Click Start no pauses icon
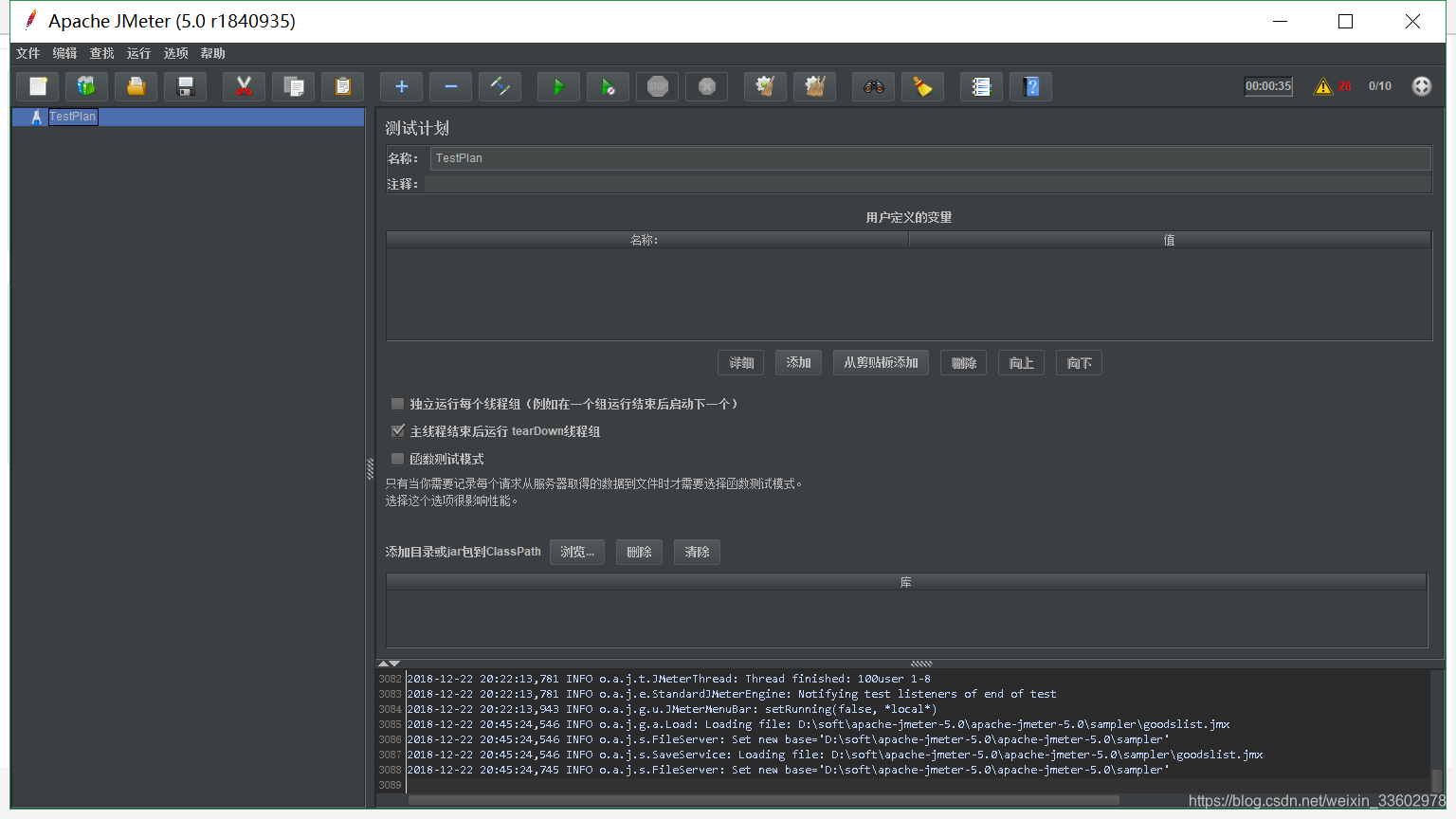Image resolution: width=1456 pixels, height=819 pixels. 609,86
